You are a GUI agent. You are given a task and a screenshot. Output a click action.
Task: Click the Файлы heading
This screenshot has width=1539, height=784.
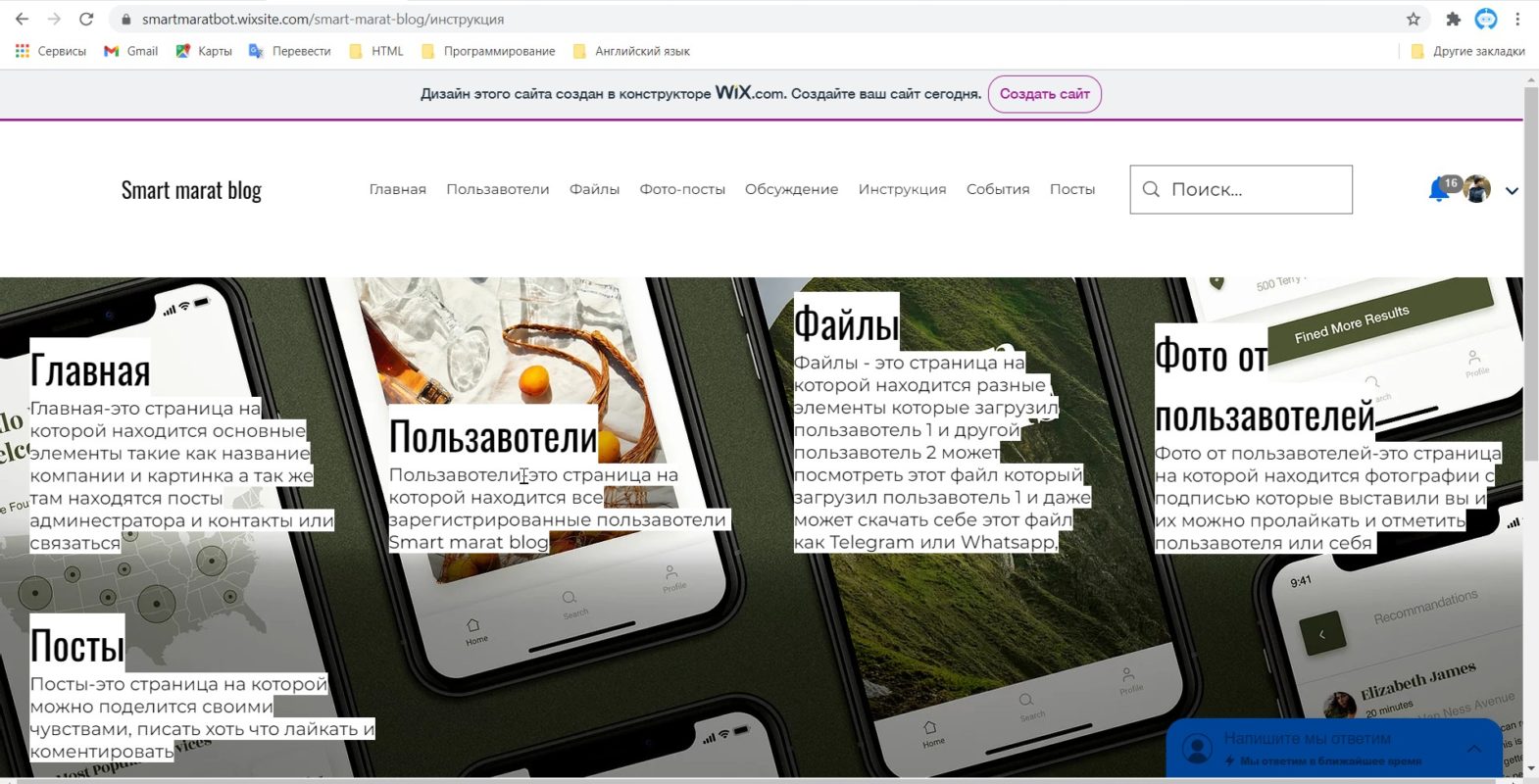click(x=846, y=322)
